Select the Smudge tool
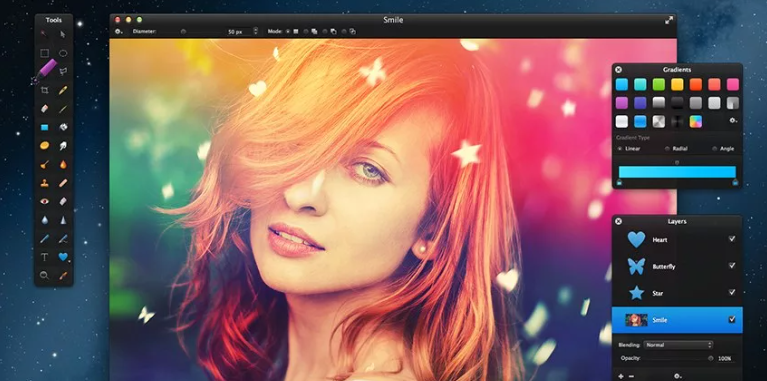The height and width of the screenshot is (381, 767). click(63, 145)
